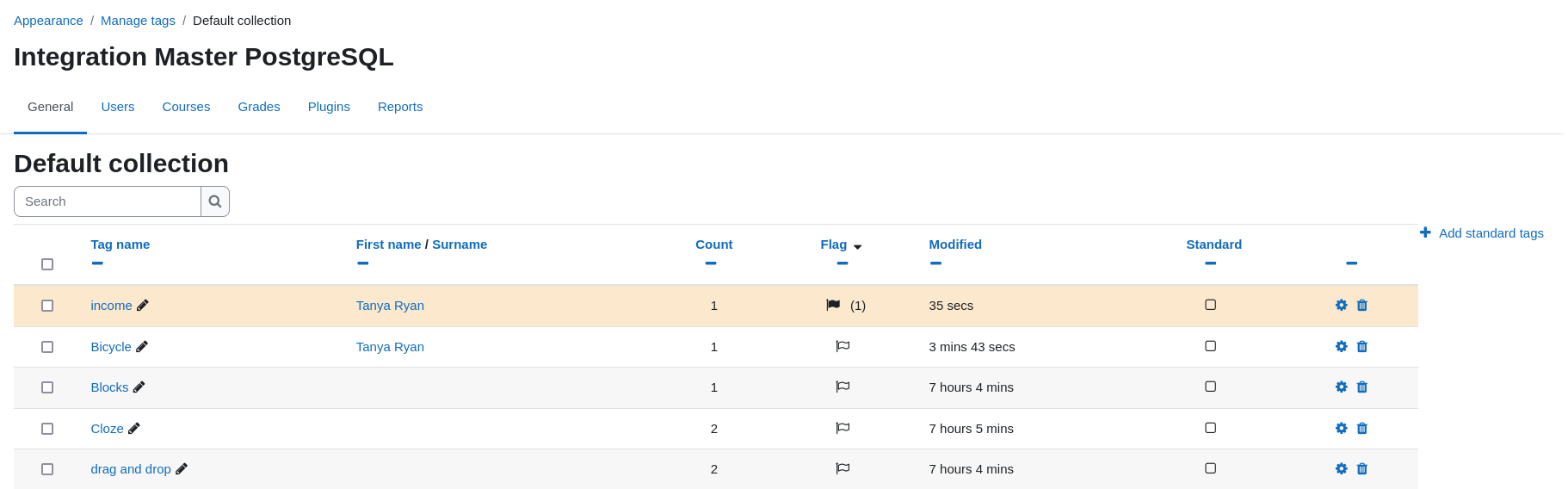Select the Bicycle row checkbox
This screenshot has width=1568, height=489.
click(47, 347)
